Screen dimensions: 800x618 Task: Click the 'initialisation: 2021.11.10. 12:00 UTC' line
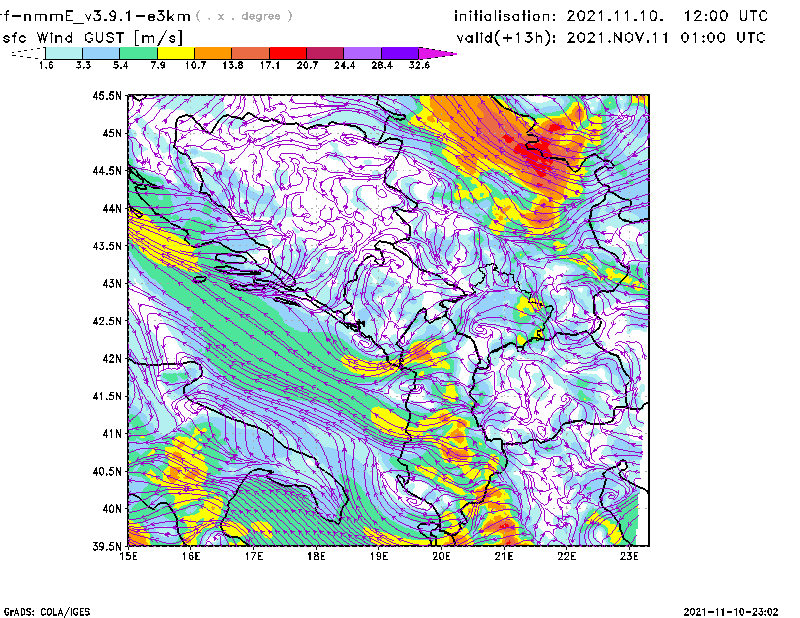pyautogui.click(x=611, y=16)
